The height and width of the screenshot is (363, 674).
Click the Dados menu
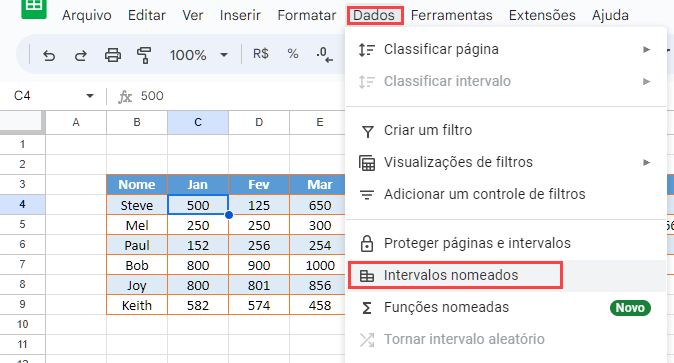click(x=374, y=15)
